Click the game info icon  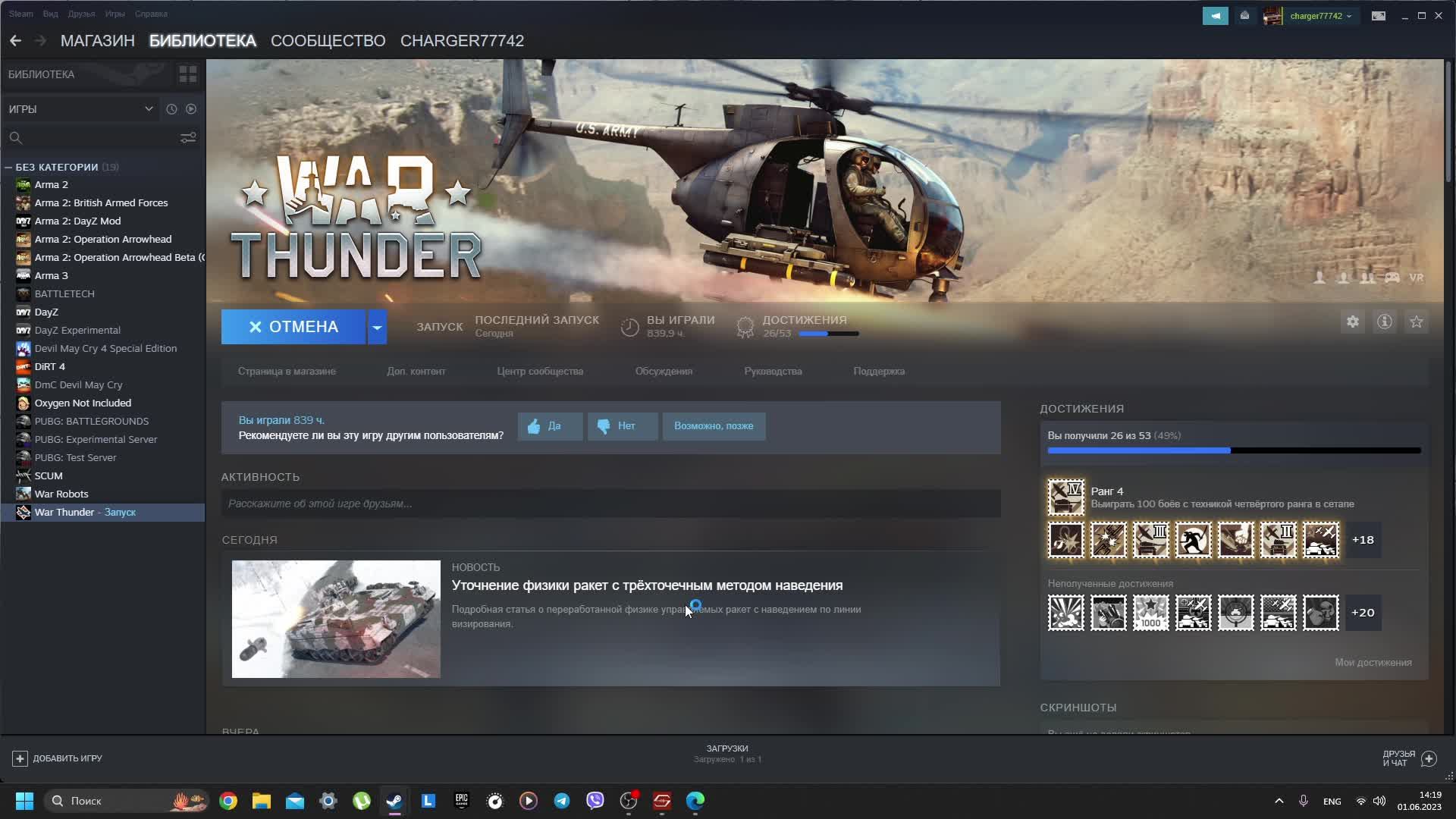1385,322
